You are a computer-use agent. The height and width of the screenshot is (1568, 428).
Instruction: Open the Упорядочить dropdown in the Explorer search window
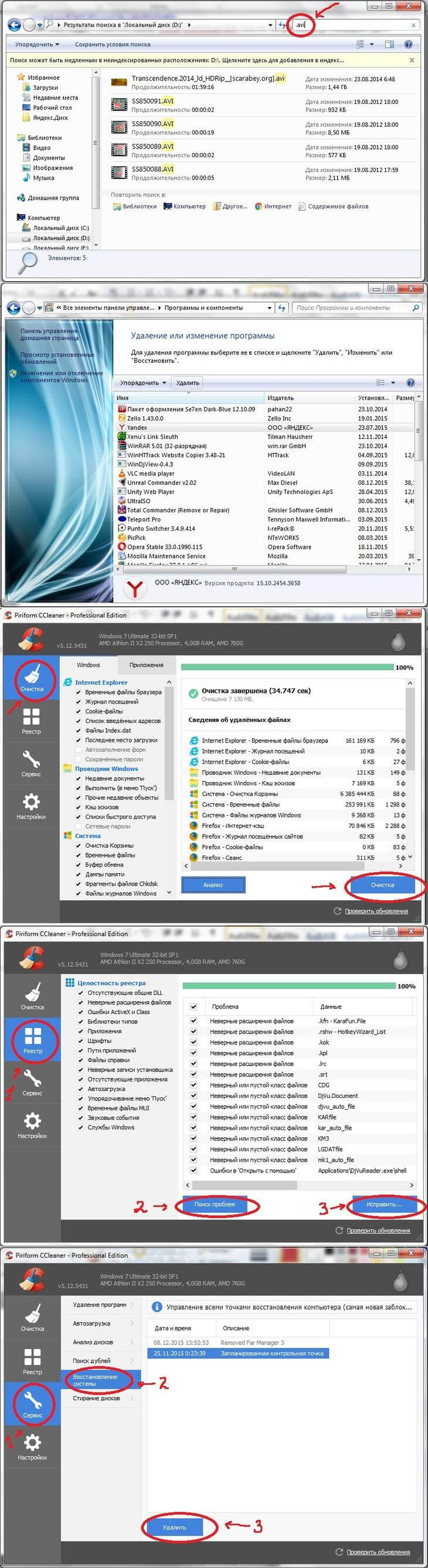pos(37,45)
